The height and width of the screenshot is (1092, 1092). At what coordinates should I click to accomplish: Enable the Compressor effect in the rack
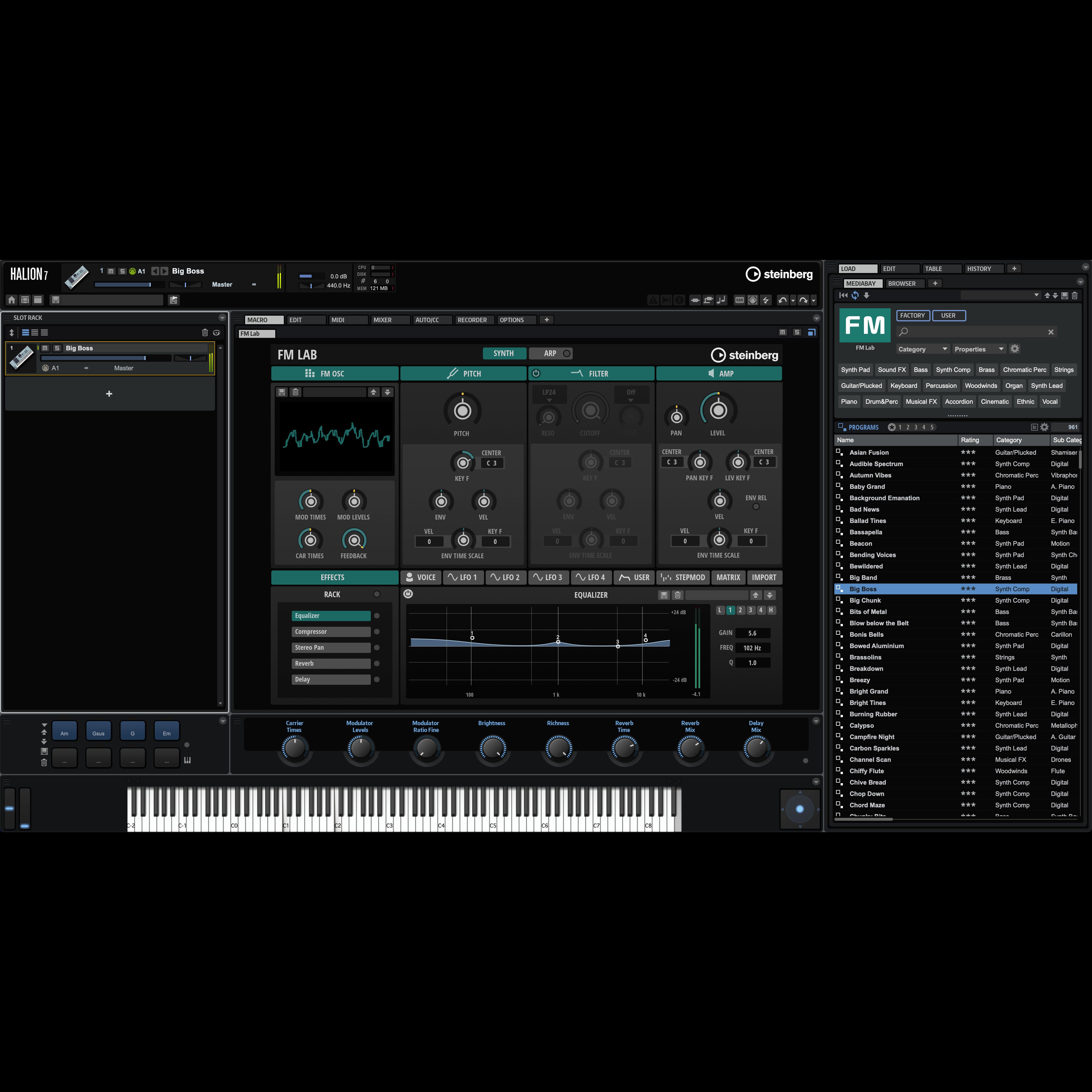(377, 632)
